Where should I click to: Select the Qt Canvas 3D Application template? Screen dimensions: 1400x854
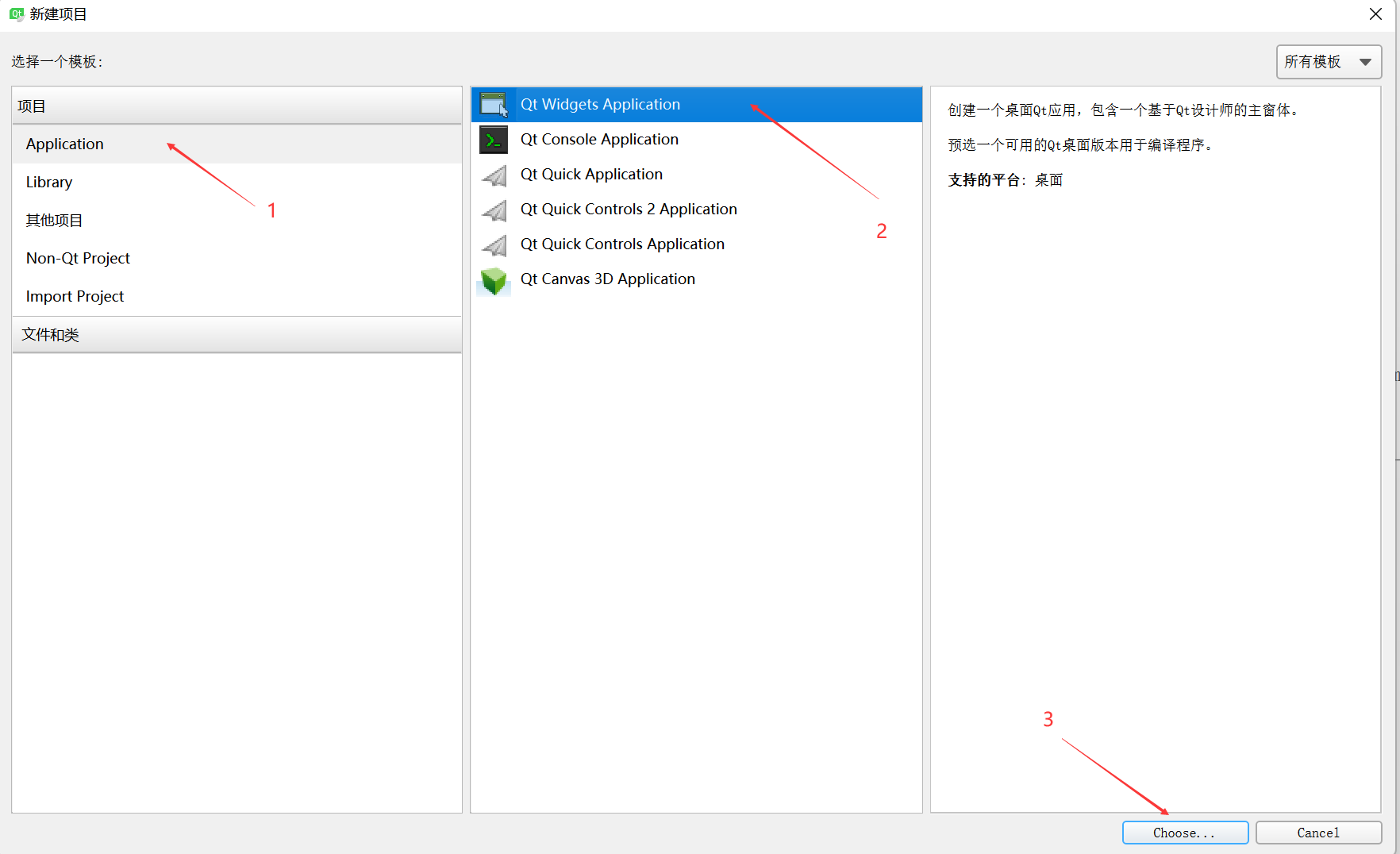[696, 279]
